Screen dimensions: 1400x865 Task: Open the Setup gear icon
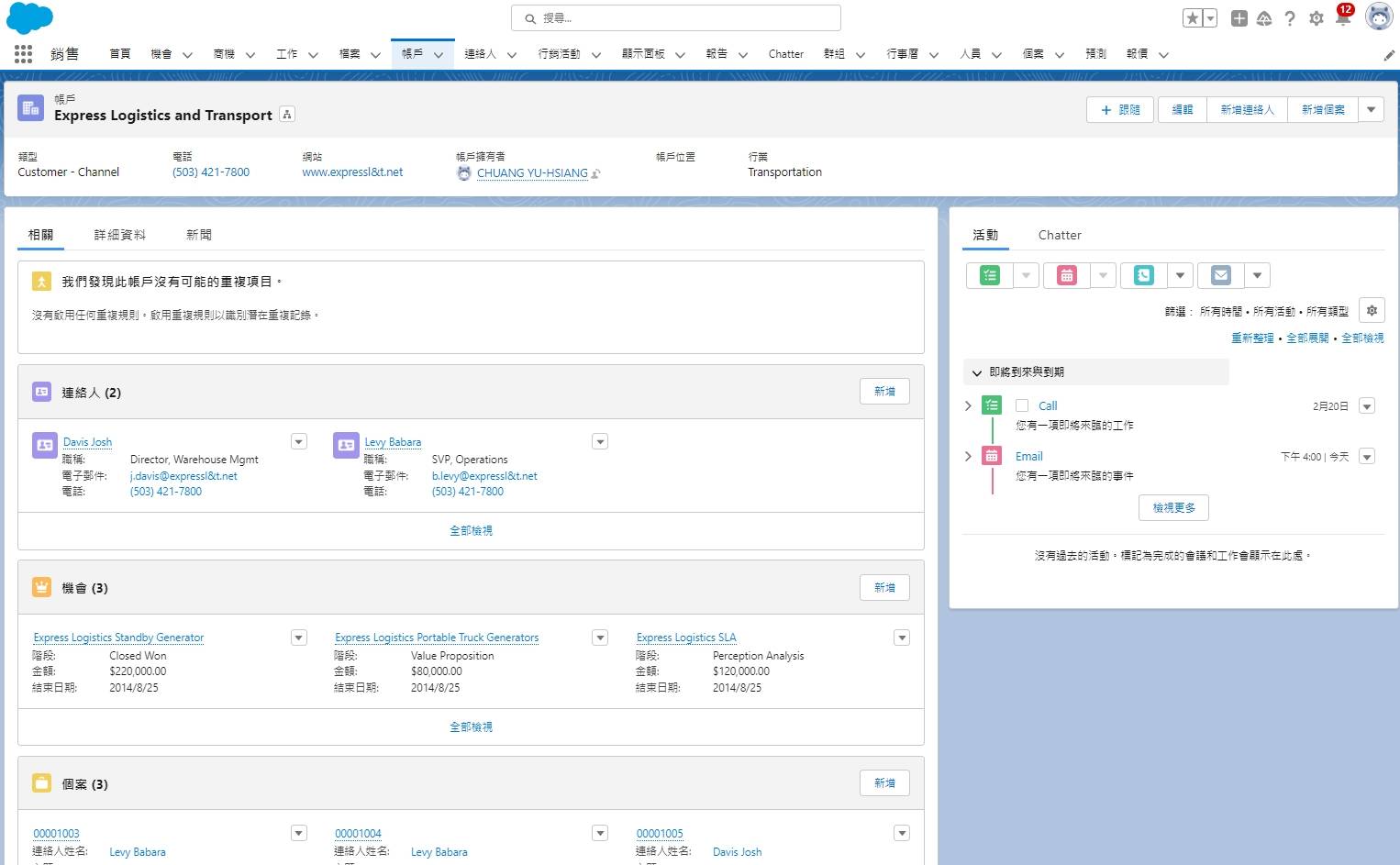click(x=1317, y=17)
